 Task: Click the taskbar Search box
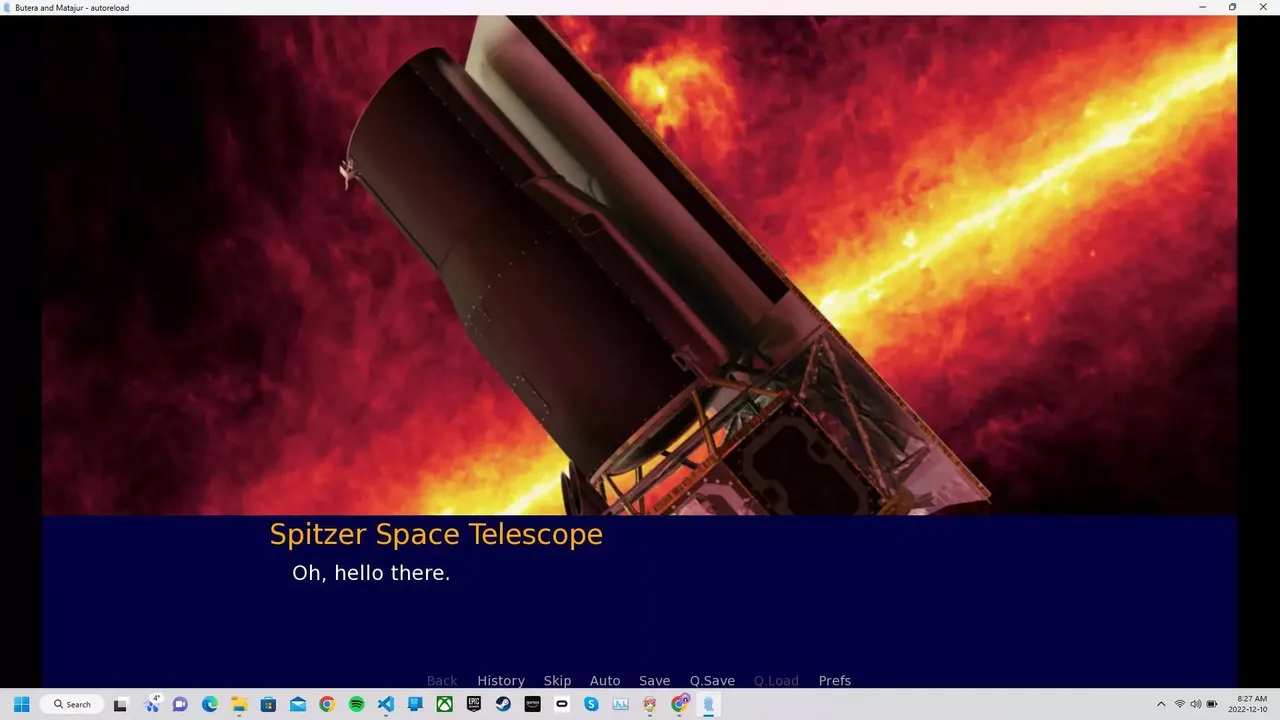click(72, 704)
